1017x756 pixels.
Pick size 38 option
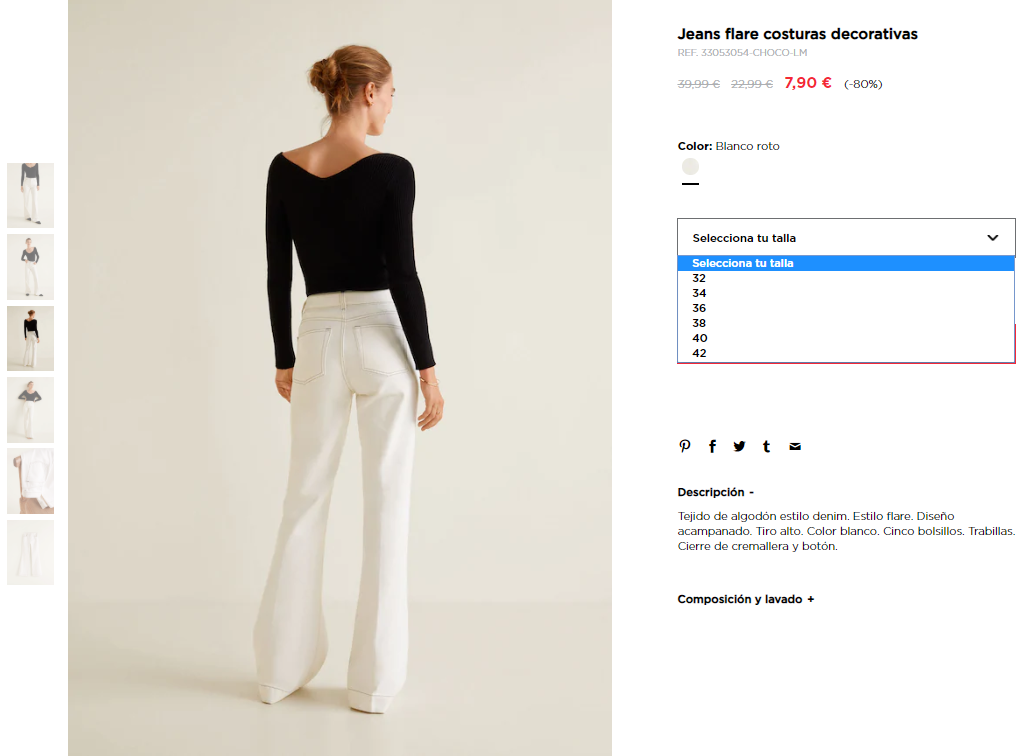click(x=846, y=323)
